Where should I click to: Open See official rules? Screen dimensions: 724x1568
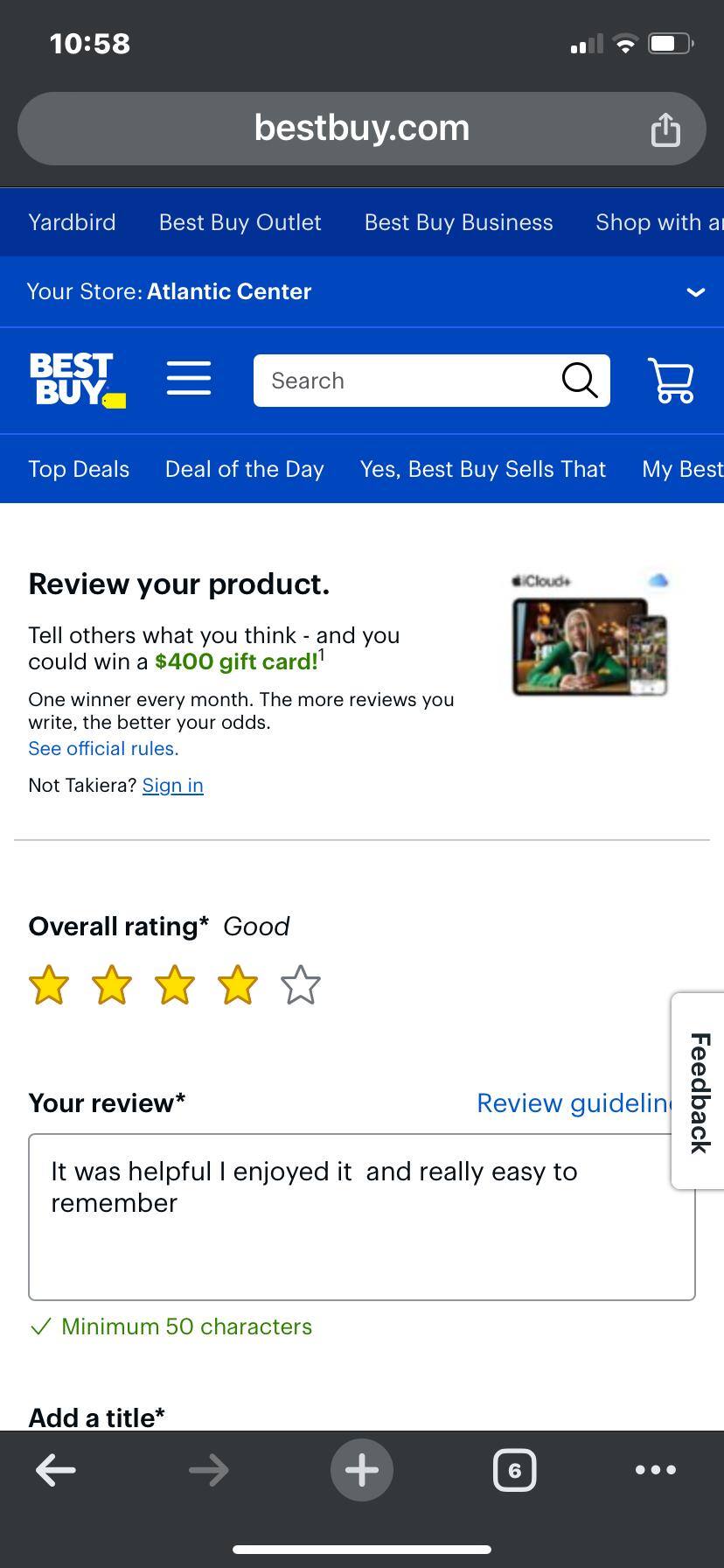[102, 748]
